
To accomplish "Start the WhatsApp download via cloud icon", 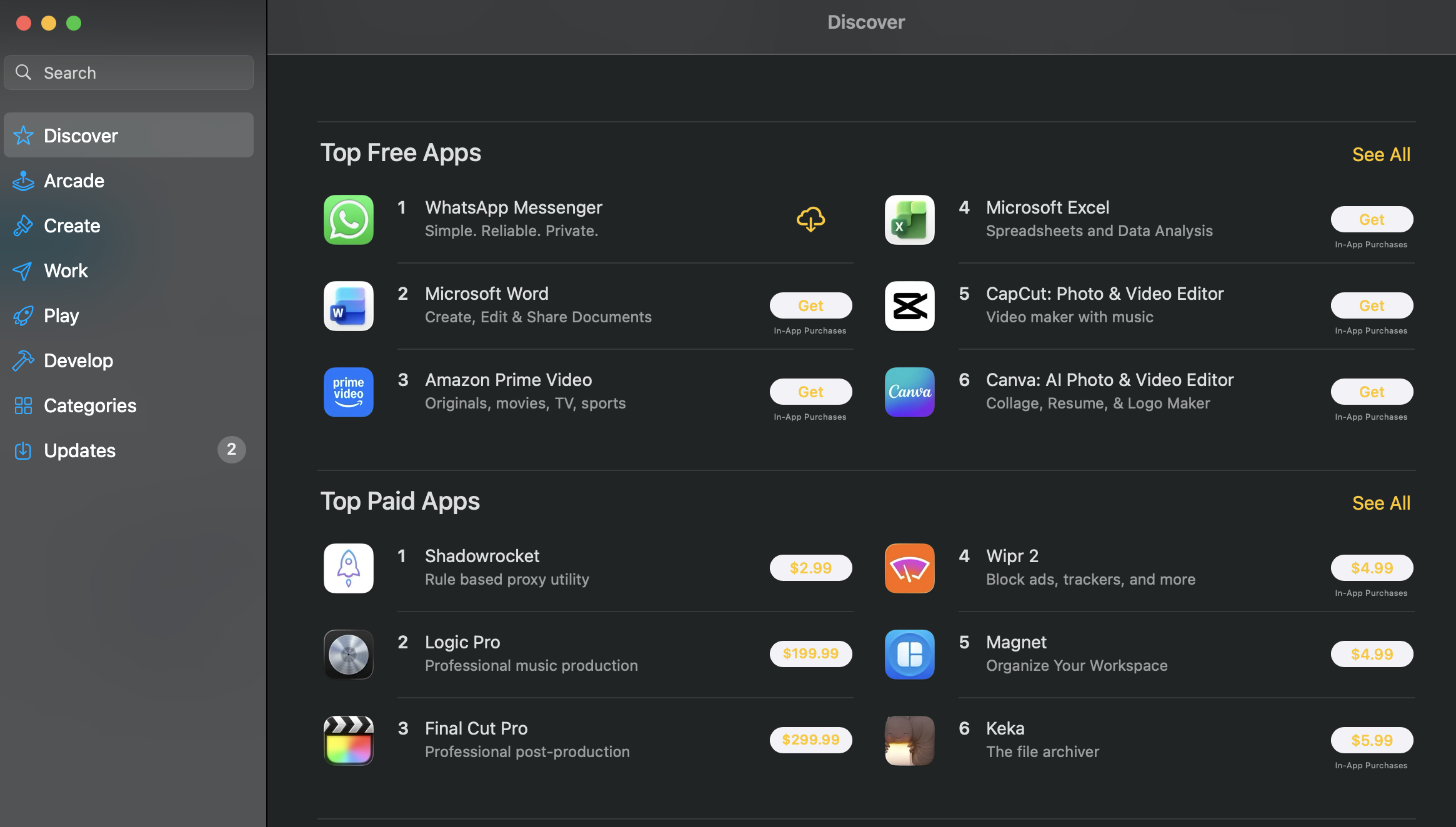I will coord(810,219).
